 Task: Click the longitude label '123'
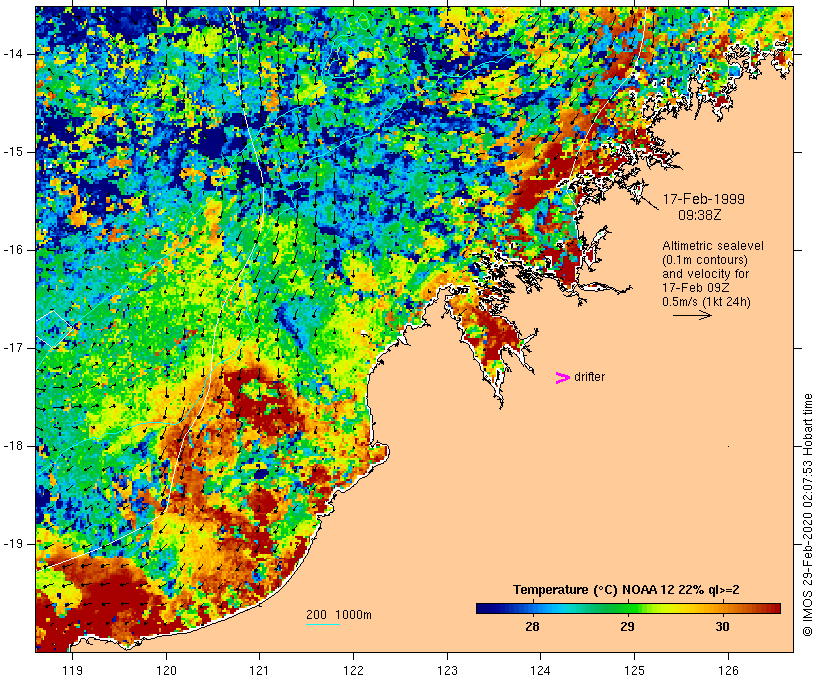[x=447, y=670]
